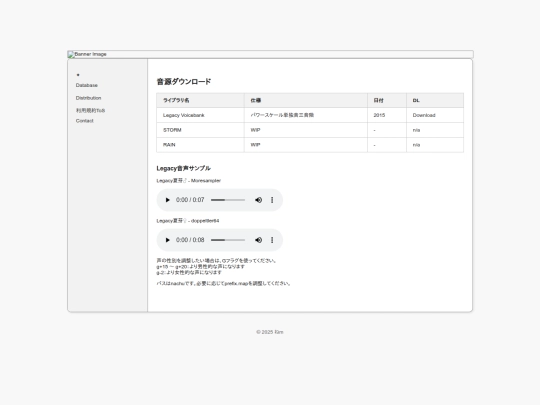
Task: Click the © 2025 footer text
Action: [270, 332]
